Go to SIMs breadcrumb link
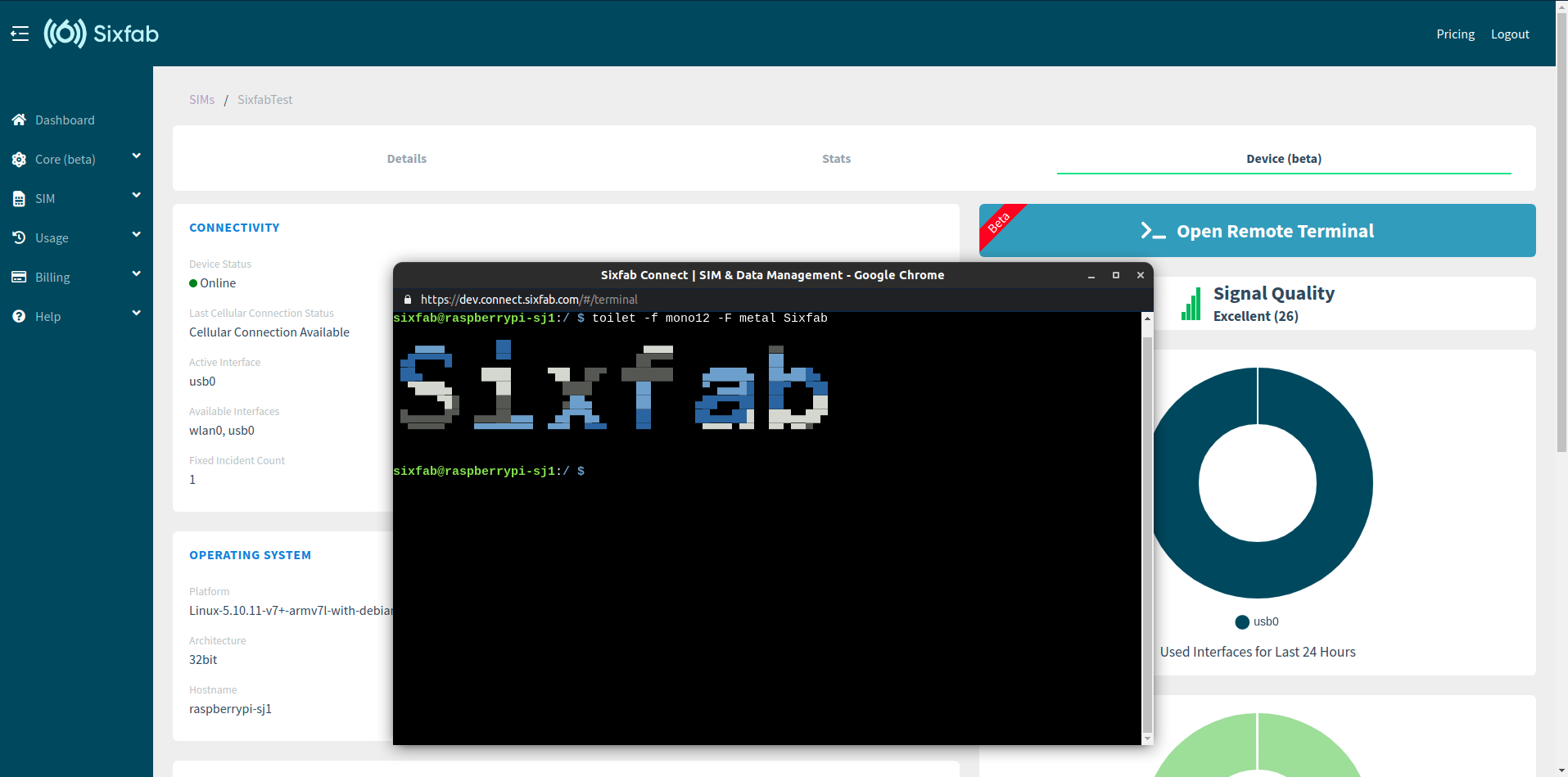Image resolution: width=1568 pixels, height=777 pixels. point(201,100)
